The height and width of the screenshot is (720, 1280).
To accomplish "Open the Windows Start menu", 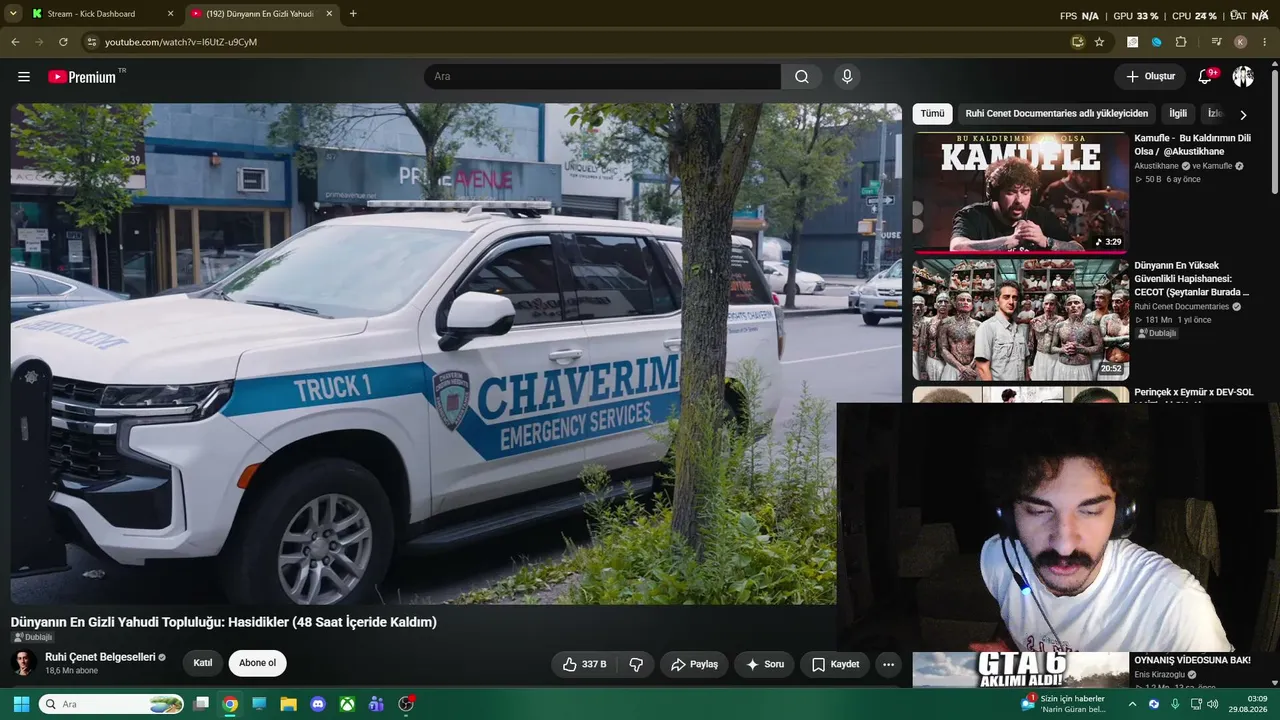I will 21,704.
